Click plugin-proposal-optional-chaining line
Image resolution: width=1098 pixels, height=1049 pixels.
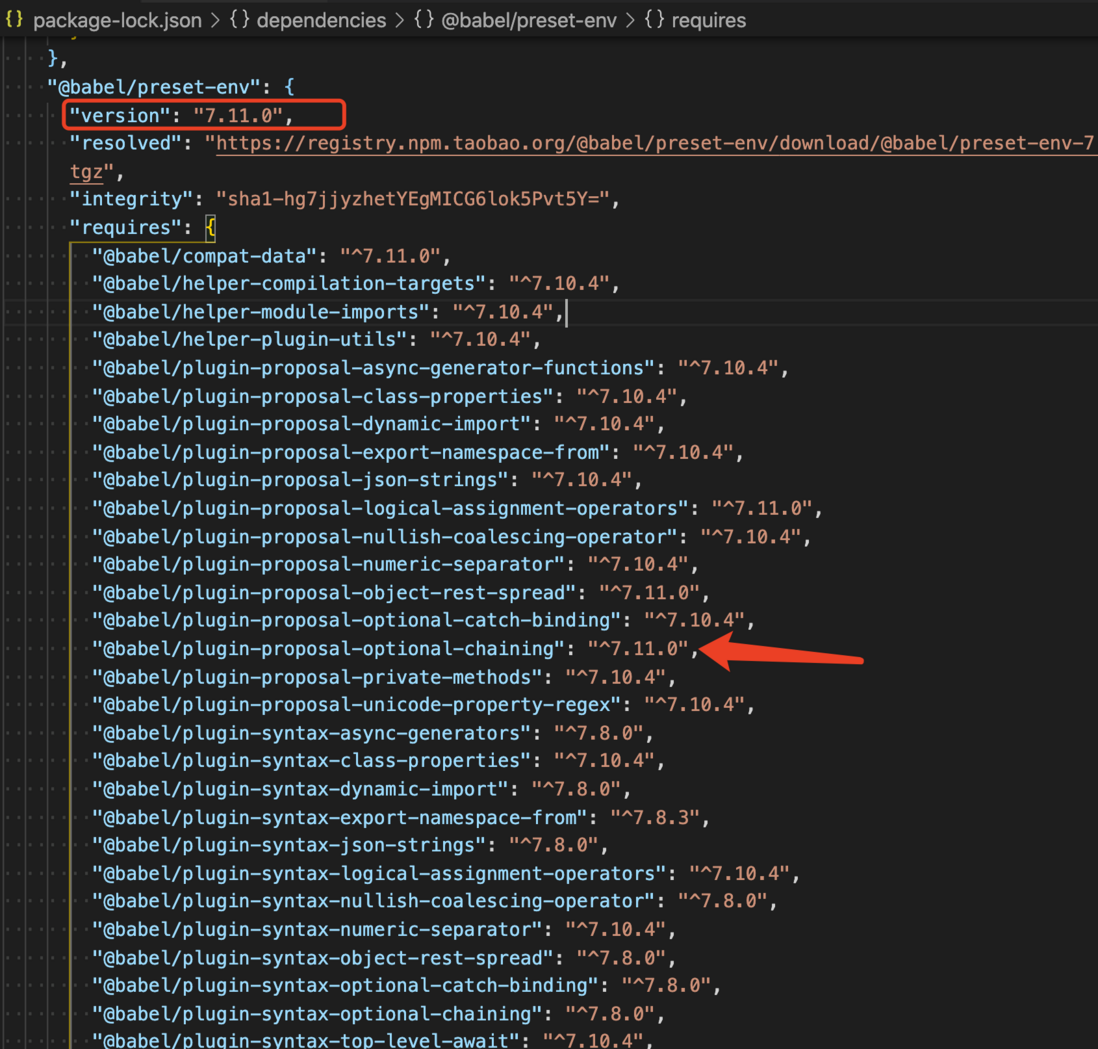click(395, 649)
